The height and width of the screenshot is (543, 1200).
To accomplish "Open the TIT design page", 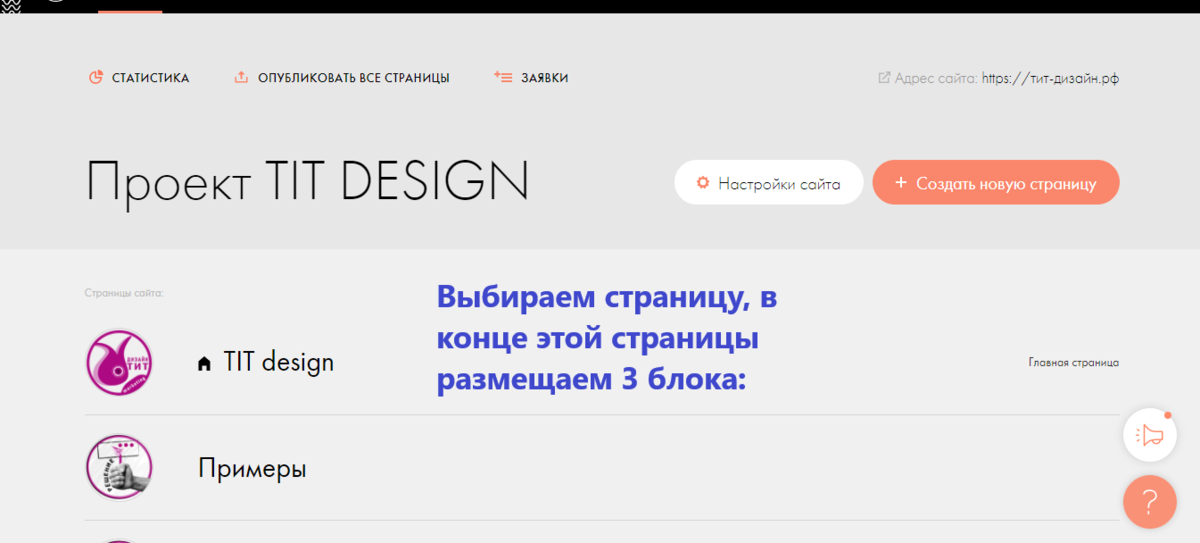I will click(x=278, y=362).
